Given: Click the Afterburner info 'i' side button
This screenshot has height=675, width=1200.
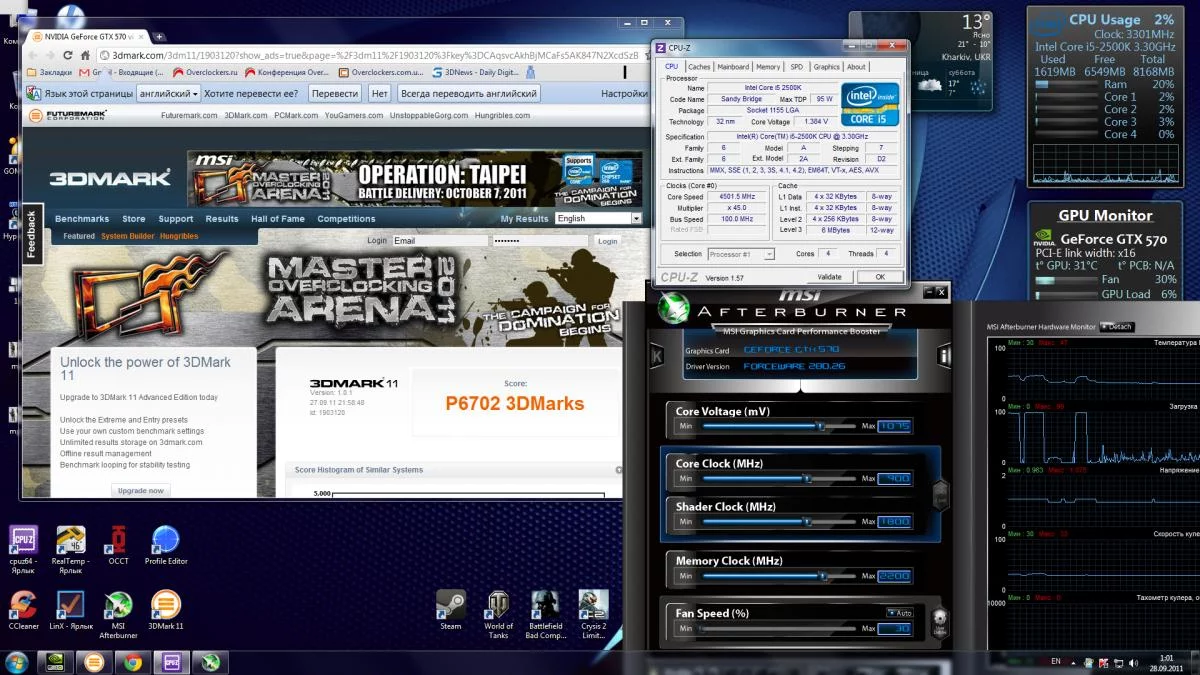Looking at the screenshot, I should [x=943, y=356].
